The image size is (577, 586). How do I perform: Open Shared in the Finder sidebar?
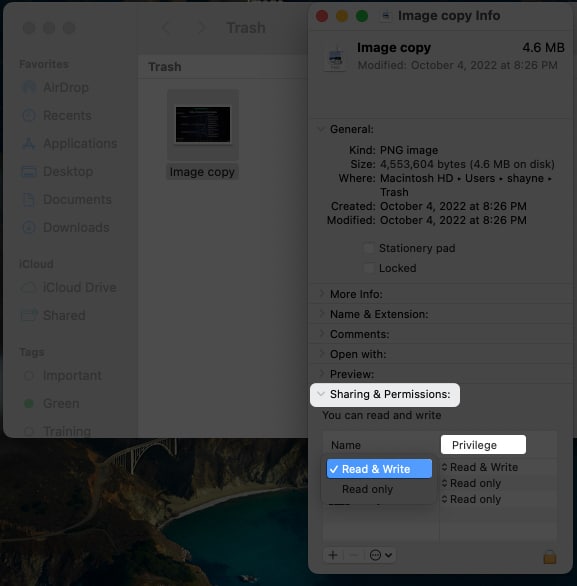64,315
